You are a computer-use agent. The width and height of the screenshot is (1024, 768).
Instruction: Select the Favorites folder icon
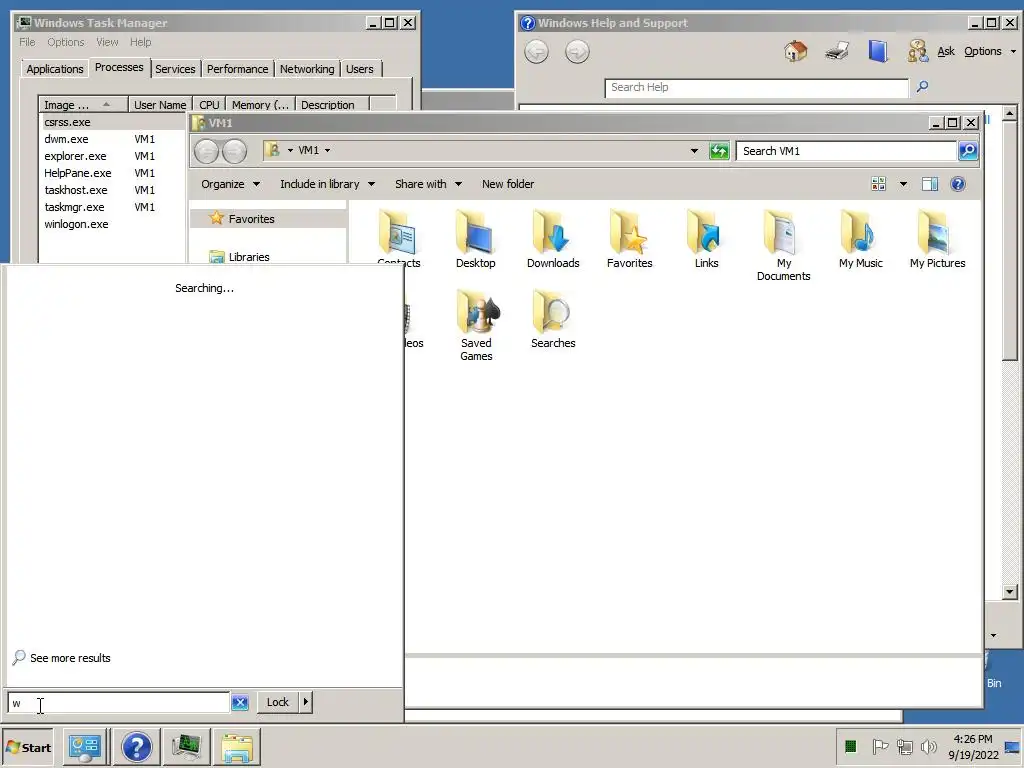pyautogui.click(x=630, y=239)
